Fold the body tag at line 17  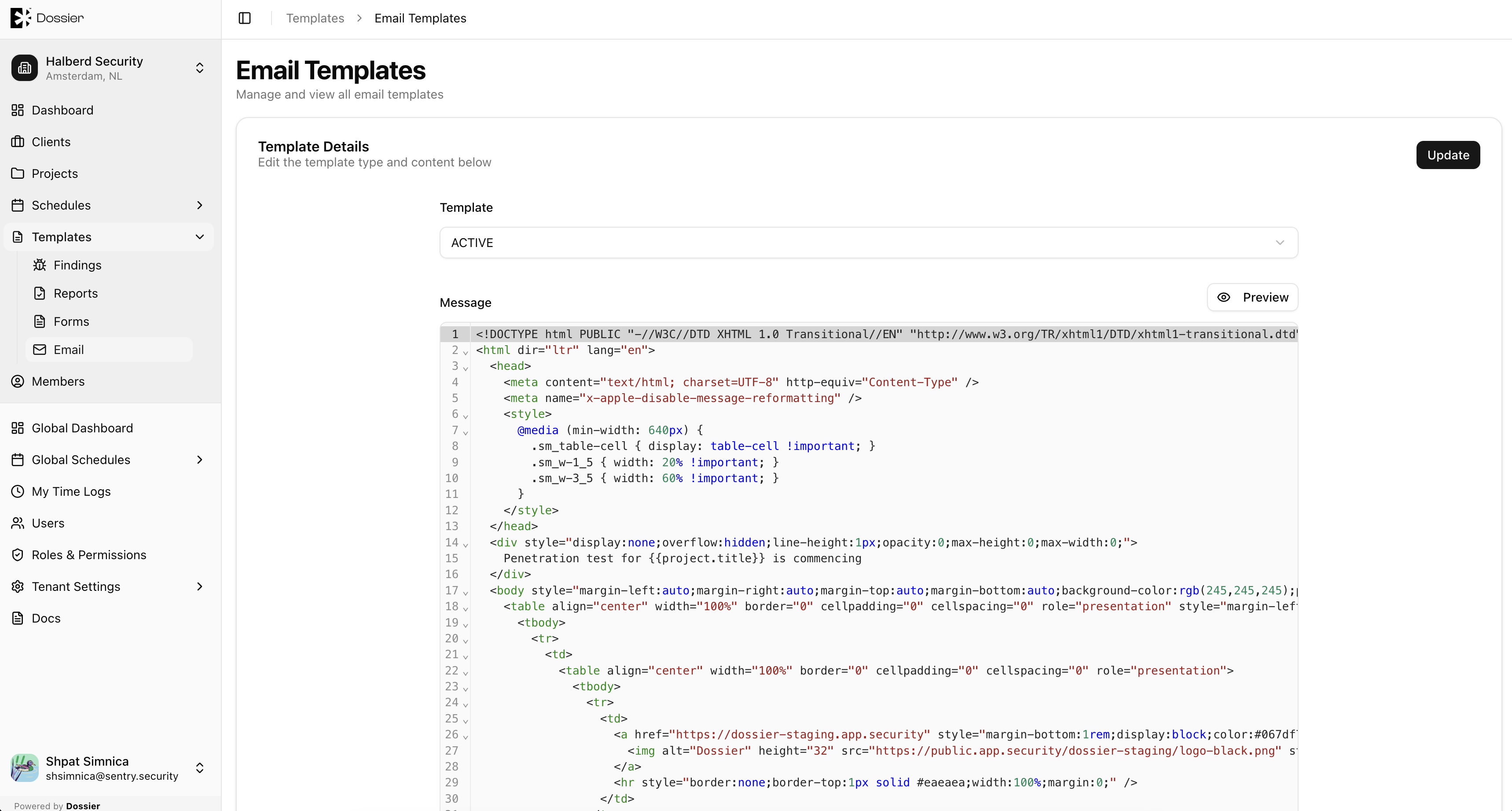point(466,593)
